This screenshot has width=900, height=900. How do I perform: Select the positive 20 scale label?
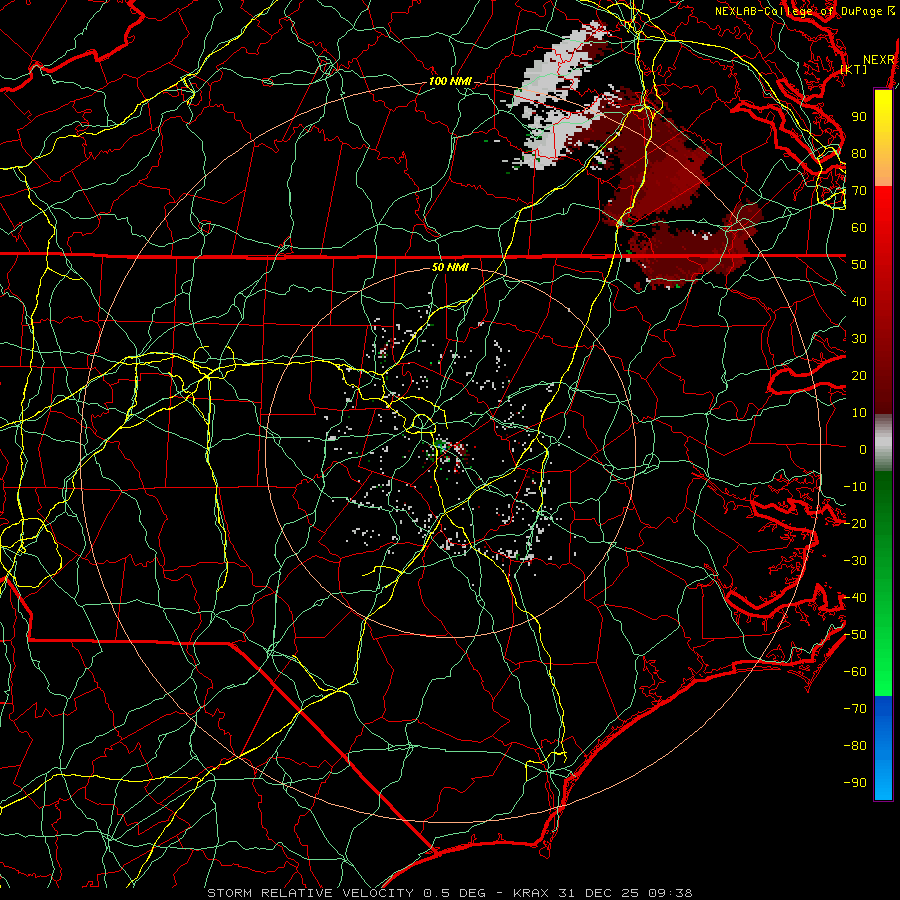click(x=859, y=375)
